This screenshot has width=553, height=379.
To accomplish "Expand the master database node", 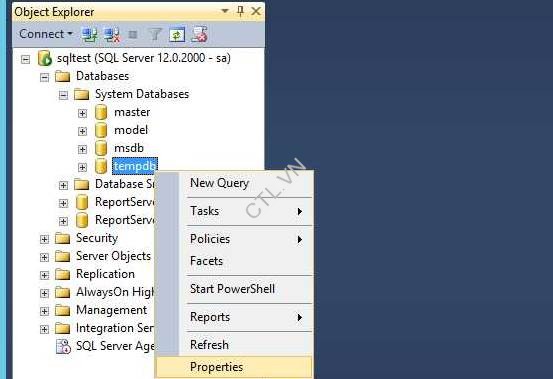I will pyautogui.click(x=82, y=113).
